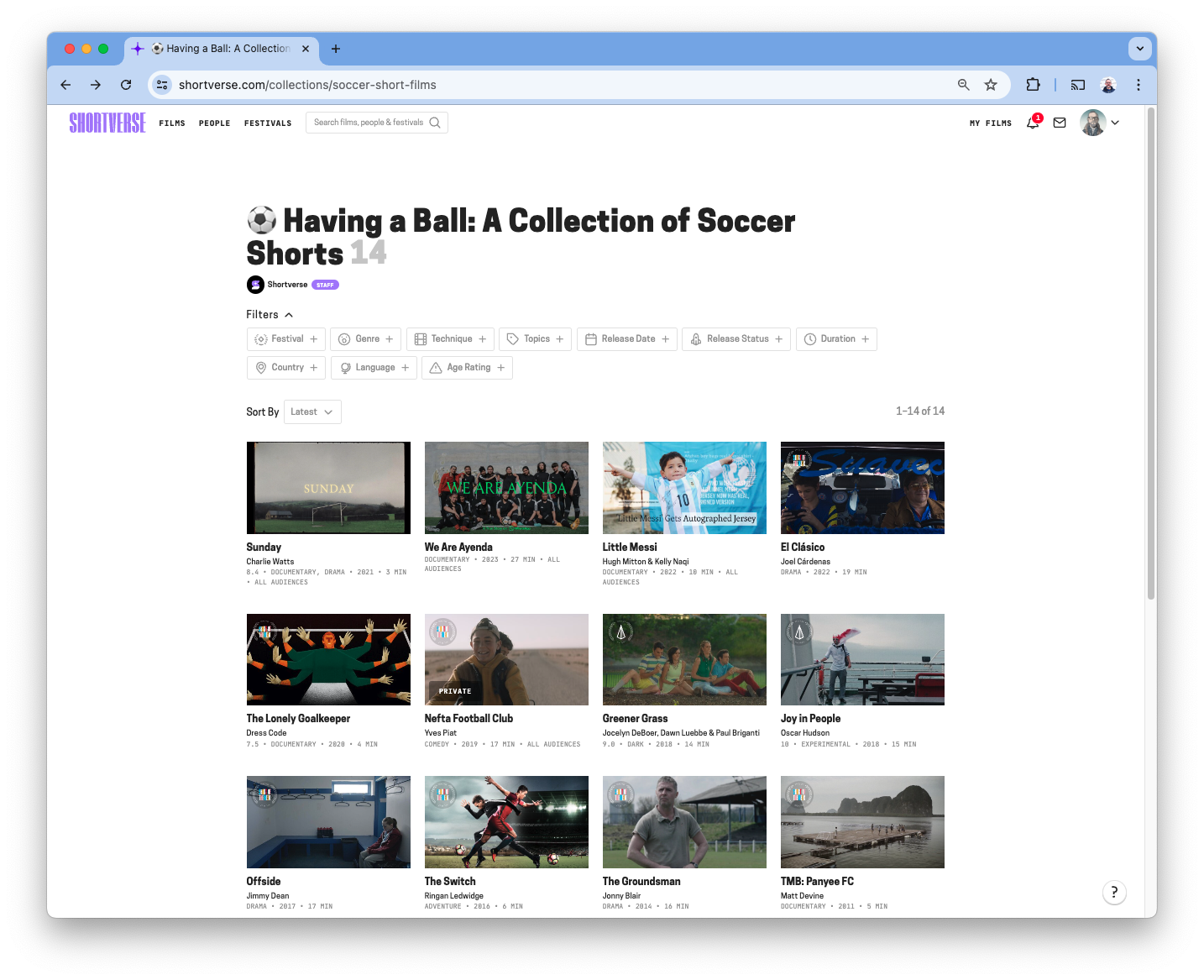Open the My Films link
1204x980 pixels.
click(991, 123)
